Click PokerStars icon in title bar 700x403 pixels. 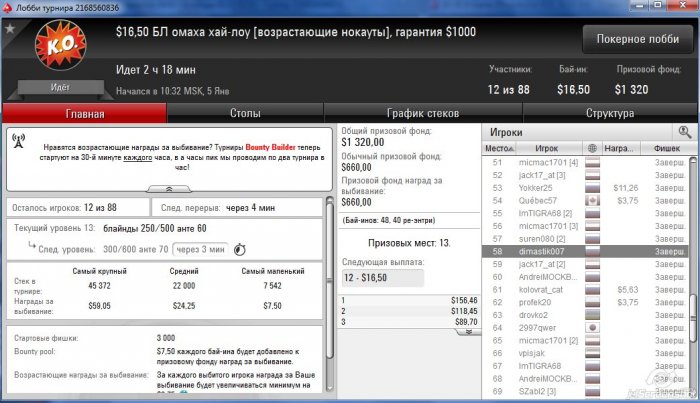[x=7, y=7]
